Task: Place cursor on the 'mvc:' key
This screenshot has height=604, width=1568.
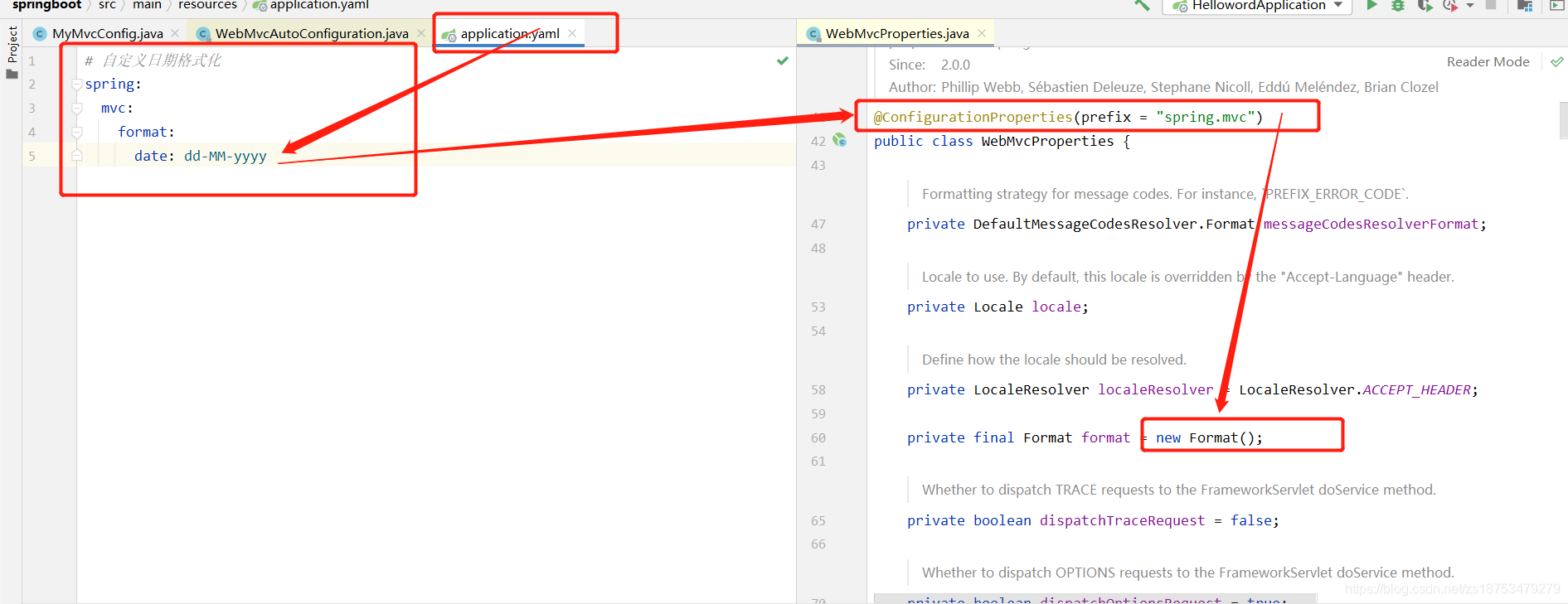Action: pos(117,109)
